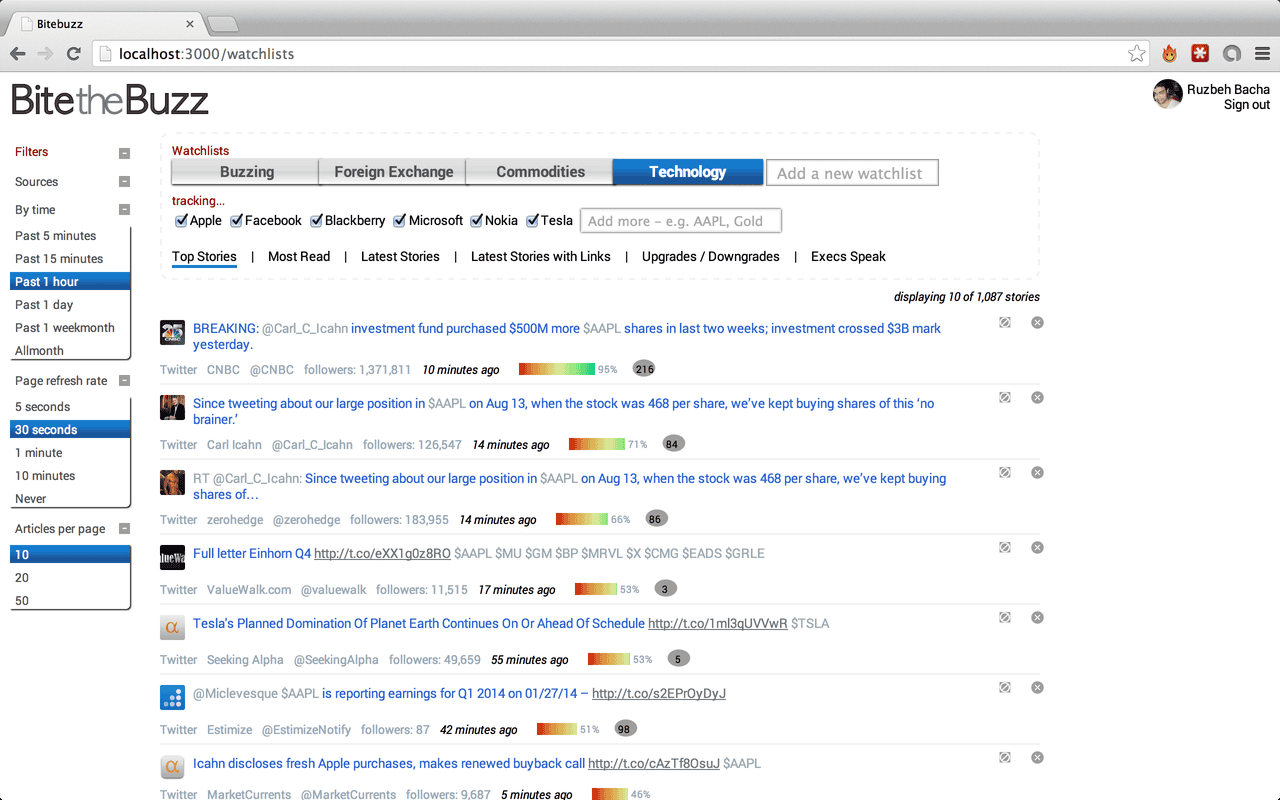Open the Most Read stories view
This screenshot has width=1280, height=800.
coord(299,257)
